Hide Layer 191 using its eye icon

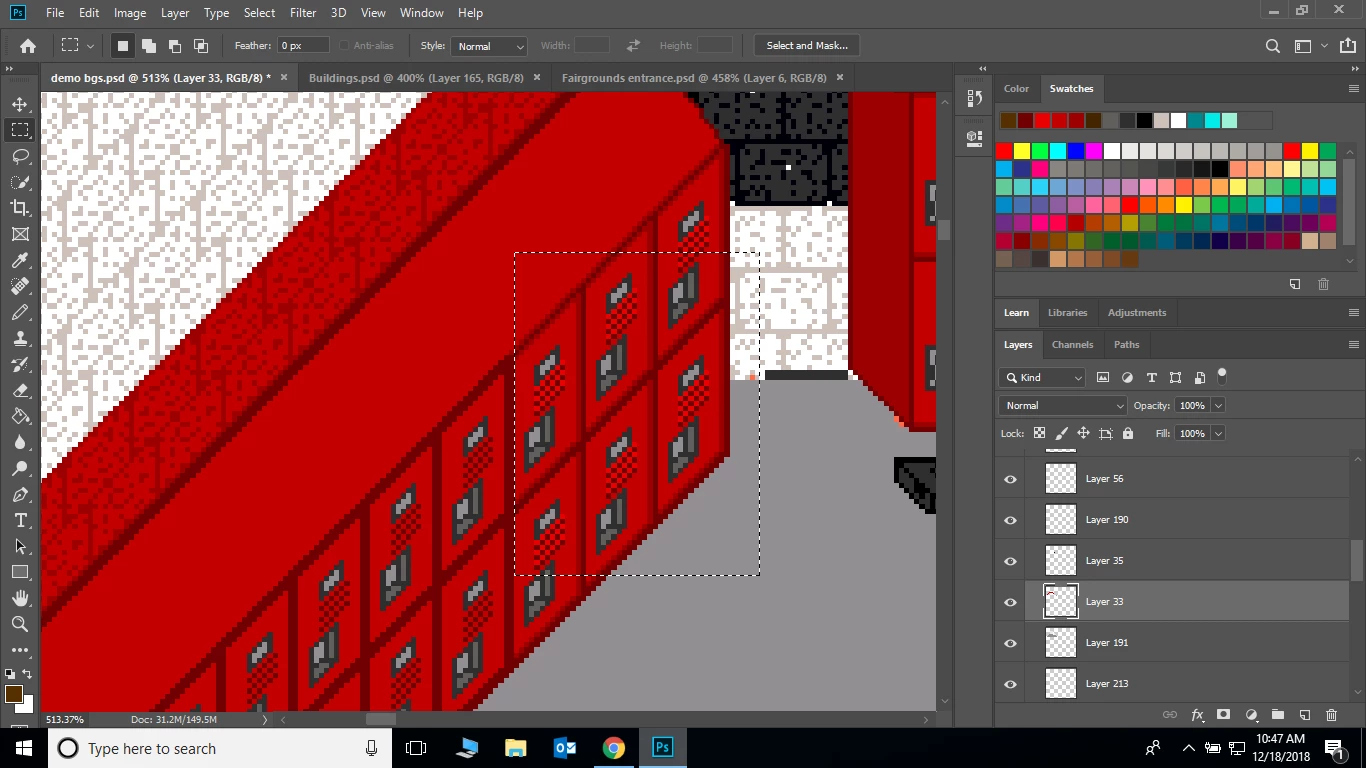(1010, 643)
